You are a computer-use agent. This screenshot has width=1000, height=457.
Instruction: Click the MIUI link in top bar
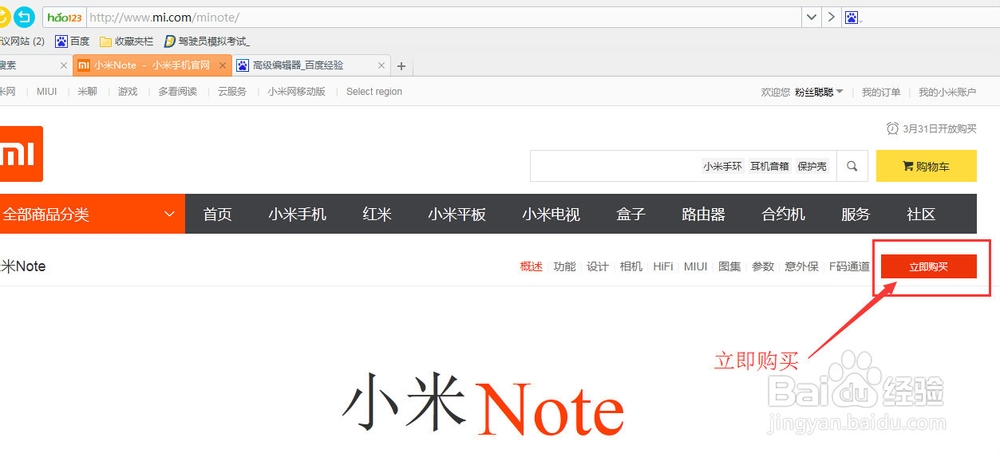pyautogui.click(x=47, y=92)
